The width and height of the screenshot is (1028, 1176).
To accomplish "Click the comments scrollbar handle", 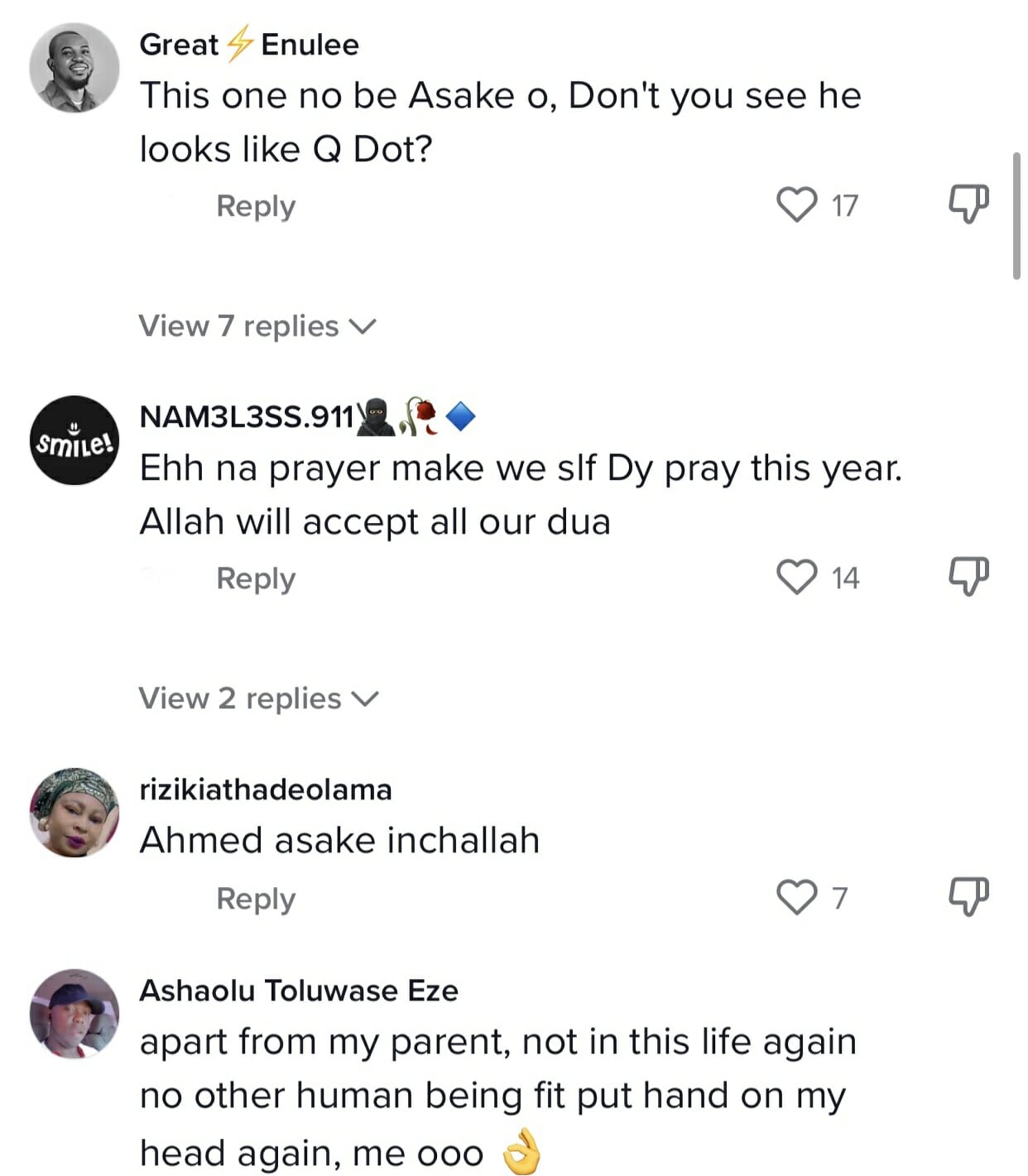I will [1016, 216].
